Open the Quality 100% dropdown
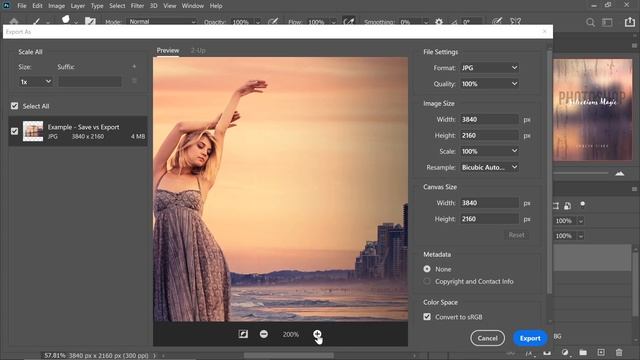This screenshot has width=640, height=360. (x=489, y=84)
